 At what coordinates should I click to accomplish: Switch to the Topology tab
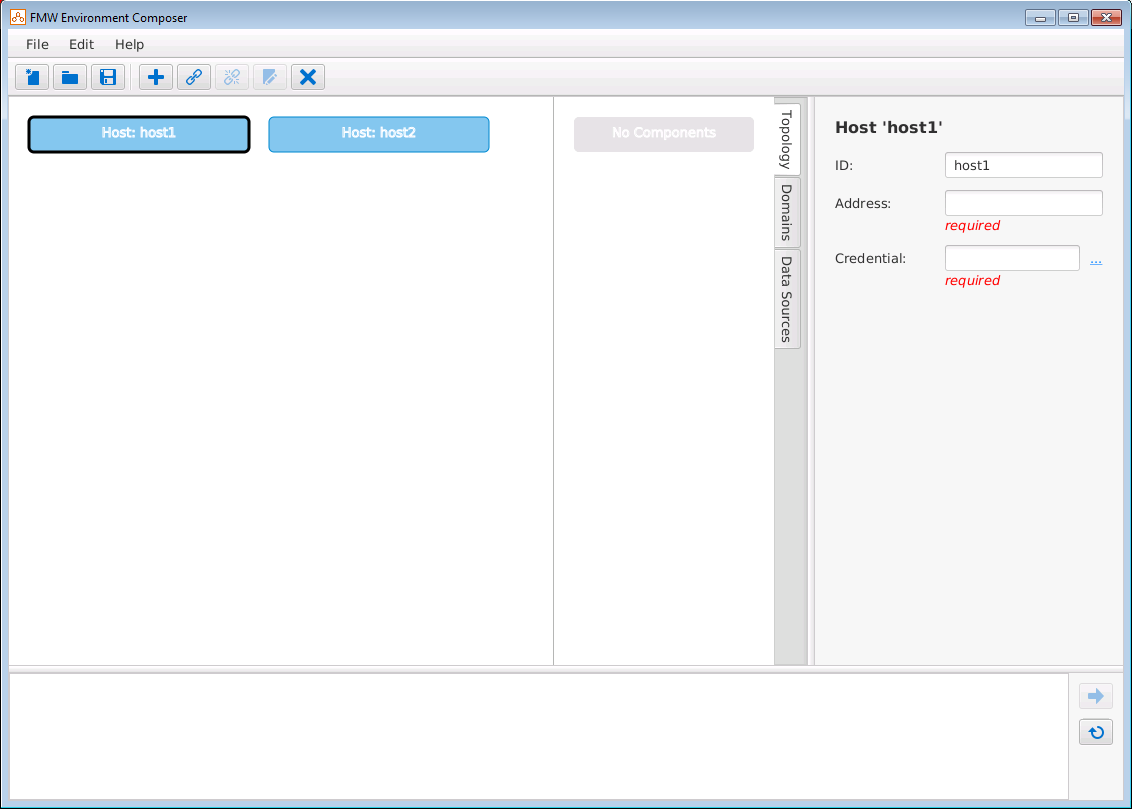(x=787, y=139)
